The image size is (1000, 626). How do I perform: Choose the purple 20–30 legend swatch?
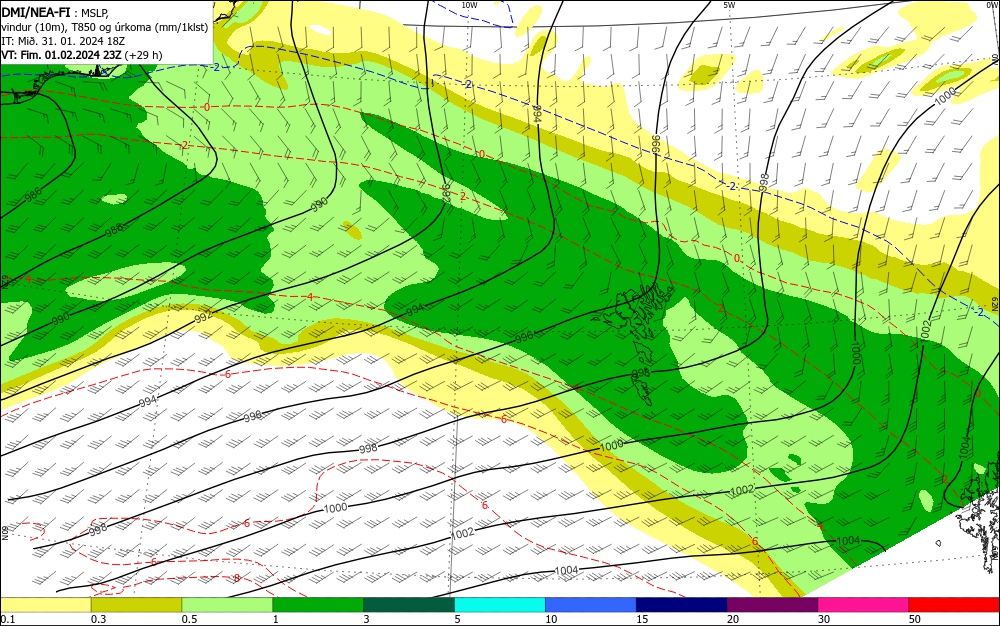[x=772, y=604]
